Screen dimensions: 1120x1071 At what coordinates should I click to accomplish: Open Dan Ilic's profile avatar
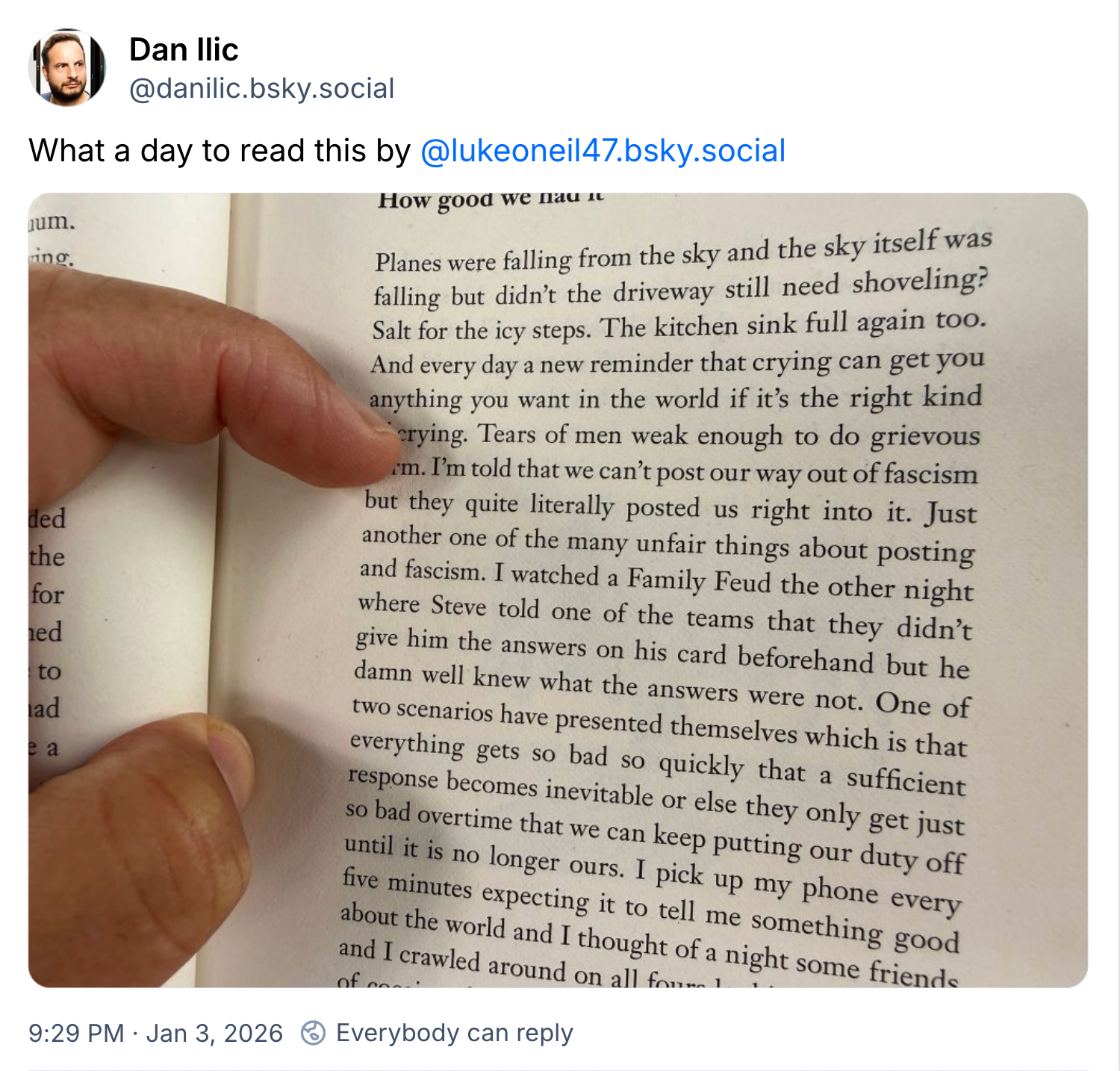(67, 67)
